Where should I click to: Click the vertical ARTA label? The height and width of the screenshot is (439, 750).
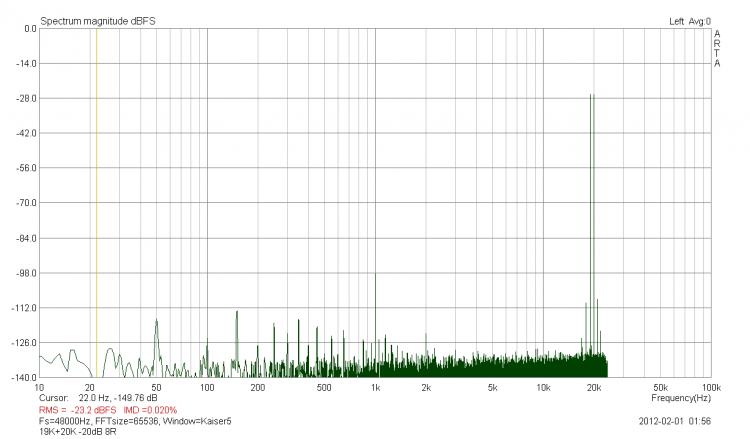pyautogui.click(x=717, y=48)
